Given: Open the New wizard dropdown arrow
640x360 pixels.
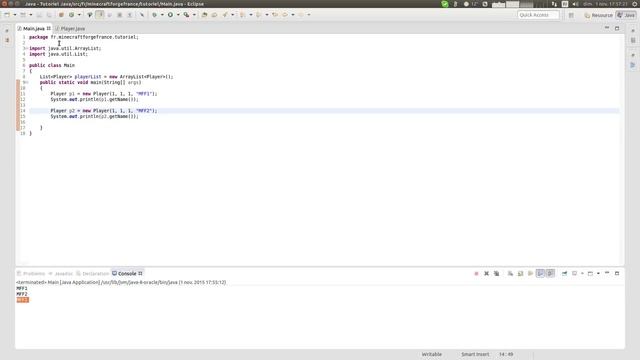Looking at the screenshot, I should [15, 15].
